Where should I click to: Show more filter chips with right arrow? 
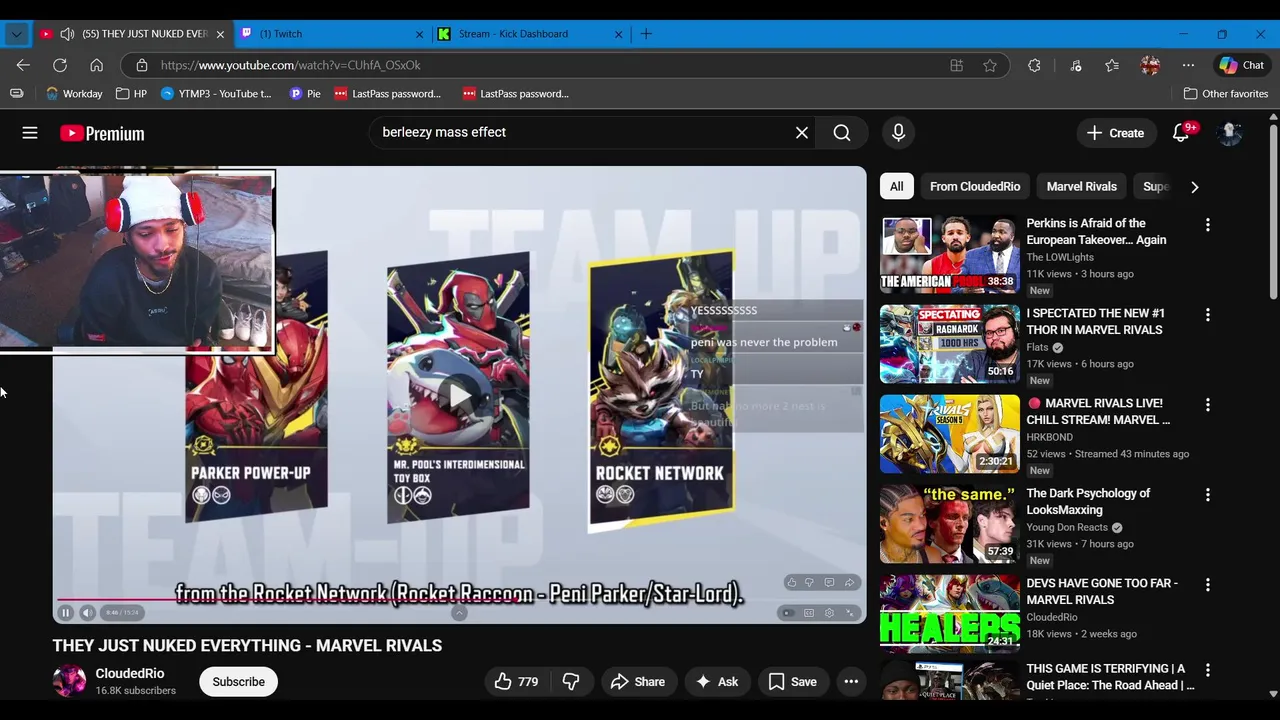tap(1194, 187)
